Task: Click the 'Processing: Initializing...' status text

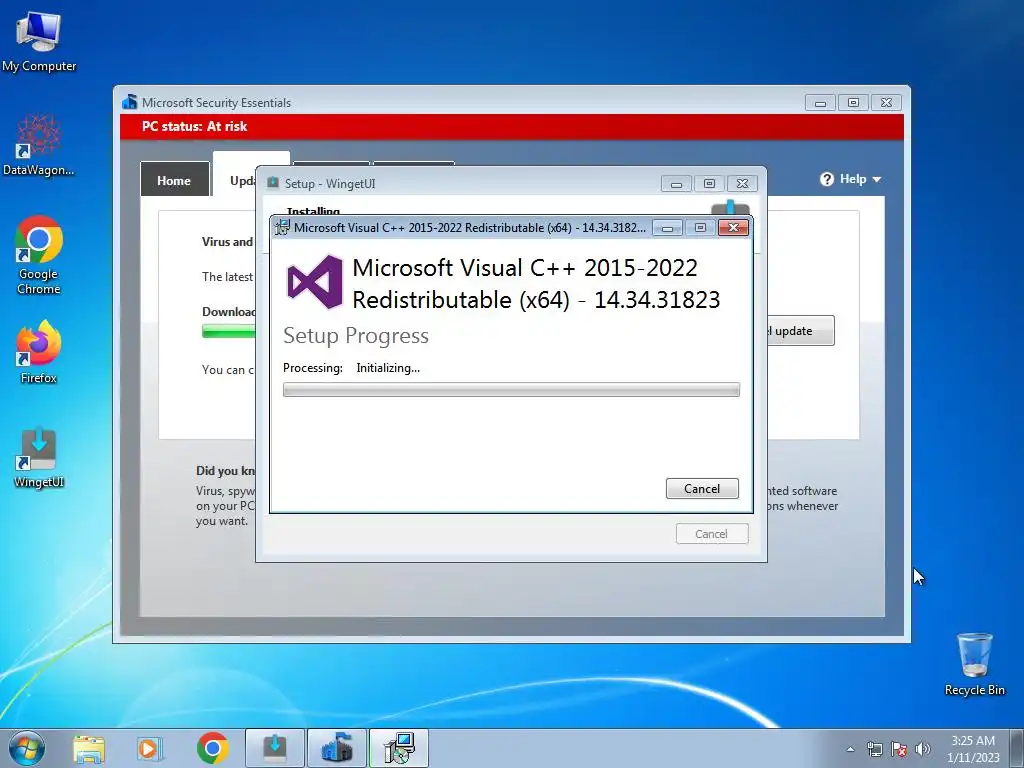Action: (x=351, y=368)
